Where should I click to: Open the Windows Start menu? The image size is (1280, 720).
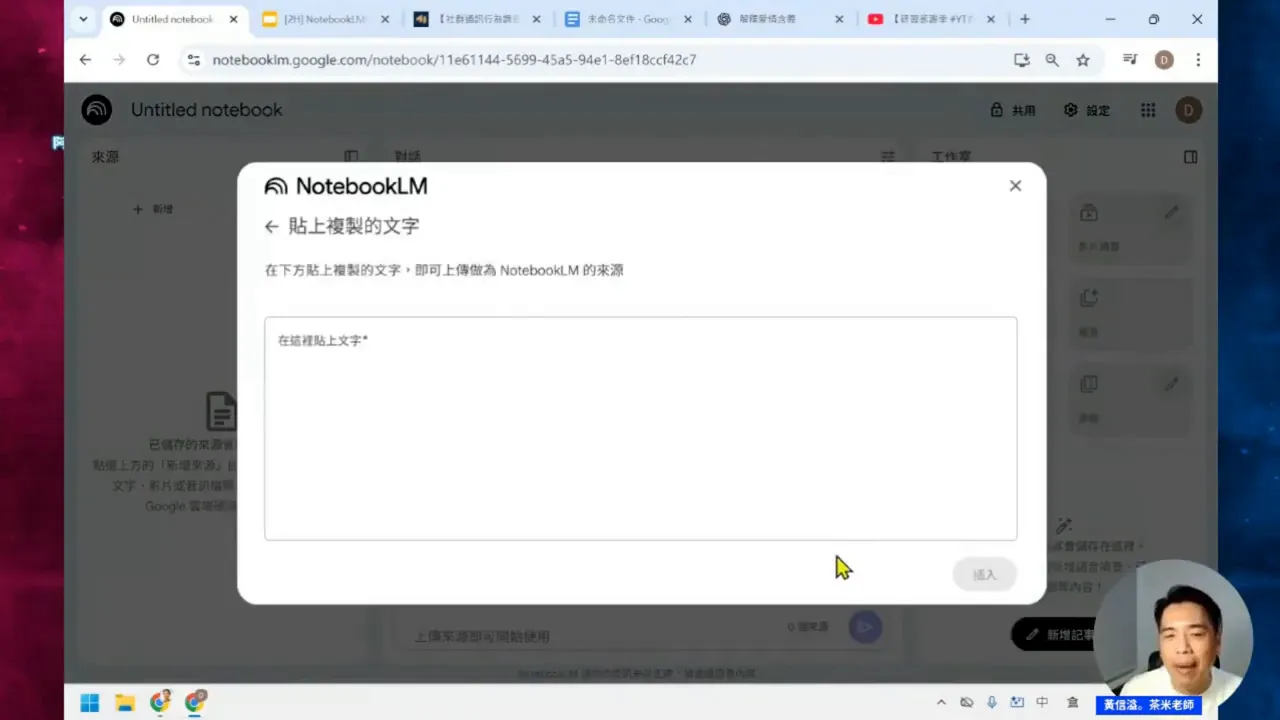pos(90,703)
